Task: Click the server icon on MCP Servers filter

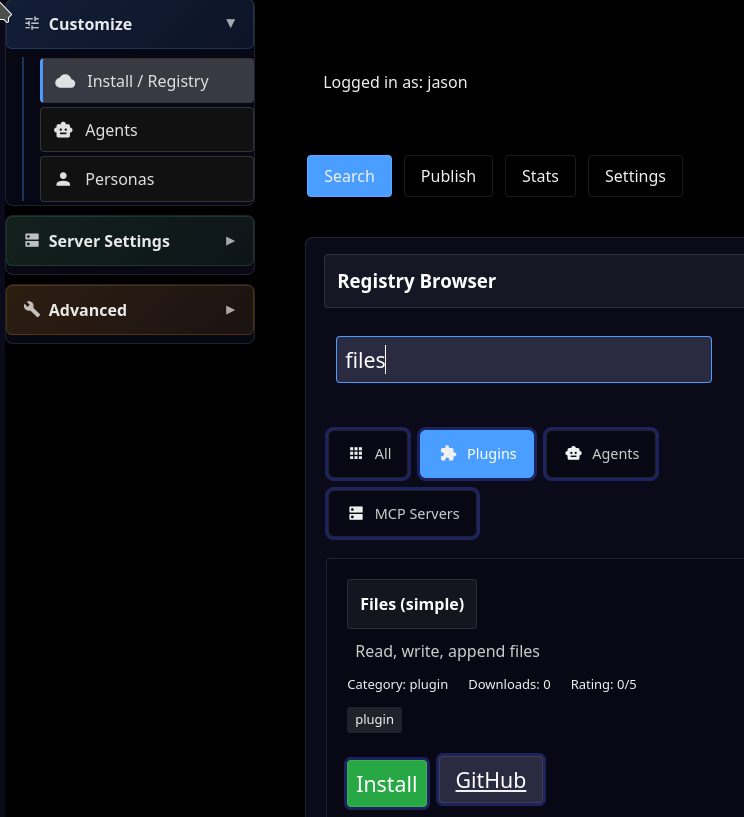Action: (356, 514)
